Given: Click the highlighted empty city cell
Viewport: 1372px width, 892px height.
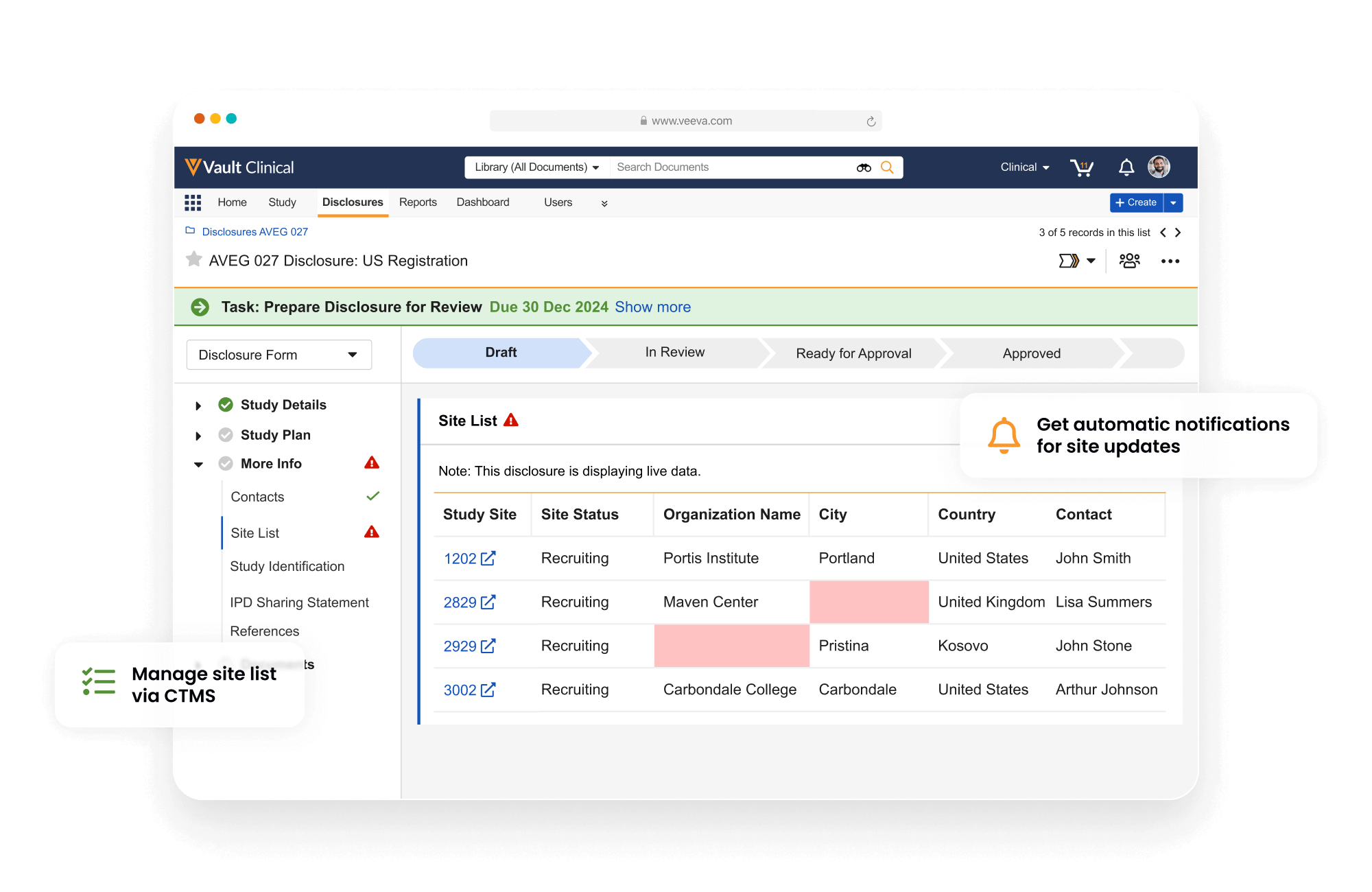Looking at the screenshot, I should [x=868, y=602].
